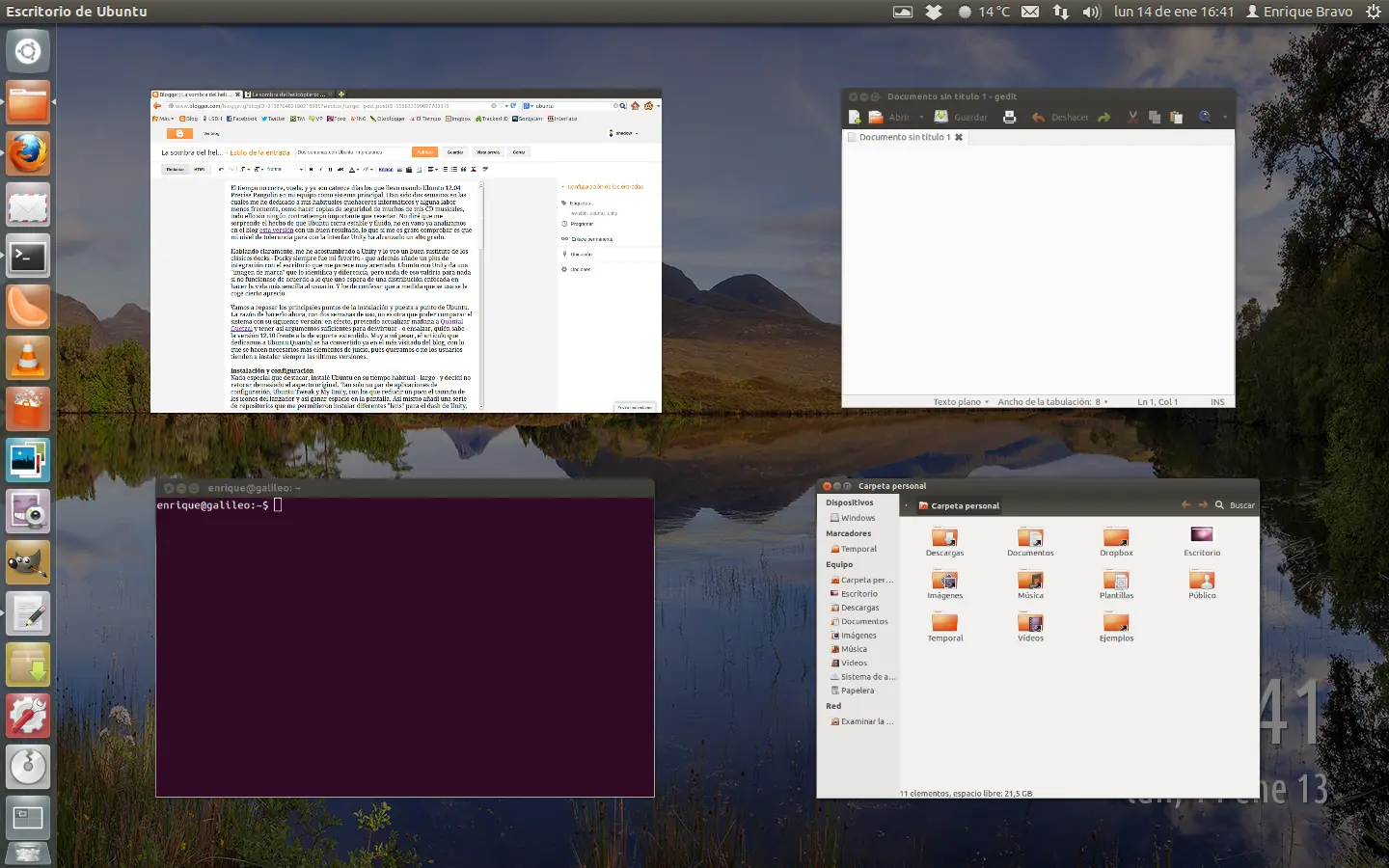Open the GIMP launcher from the dock
1389x868 pixels.
pos(28,562)
